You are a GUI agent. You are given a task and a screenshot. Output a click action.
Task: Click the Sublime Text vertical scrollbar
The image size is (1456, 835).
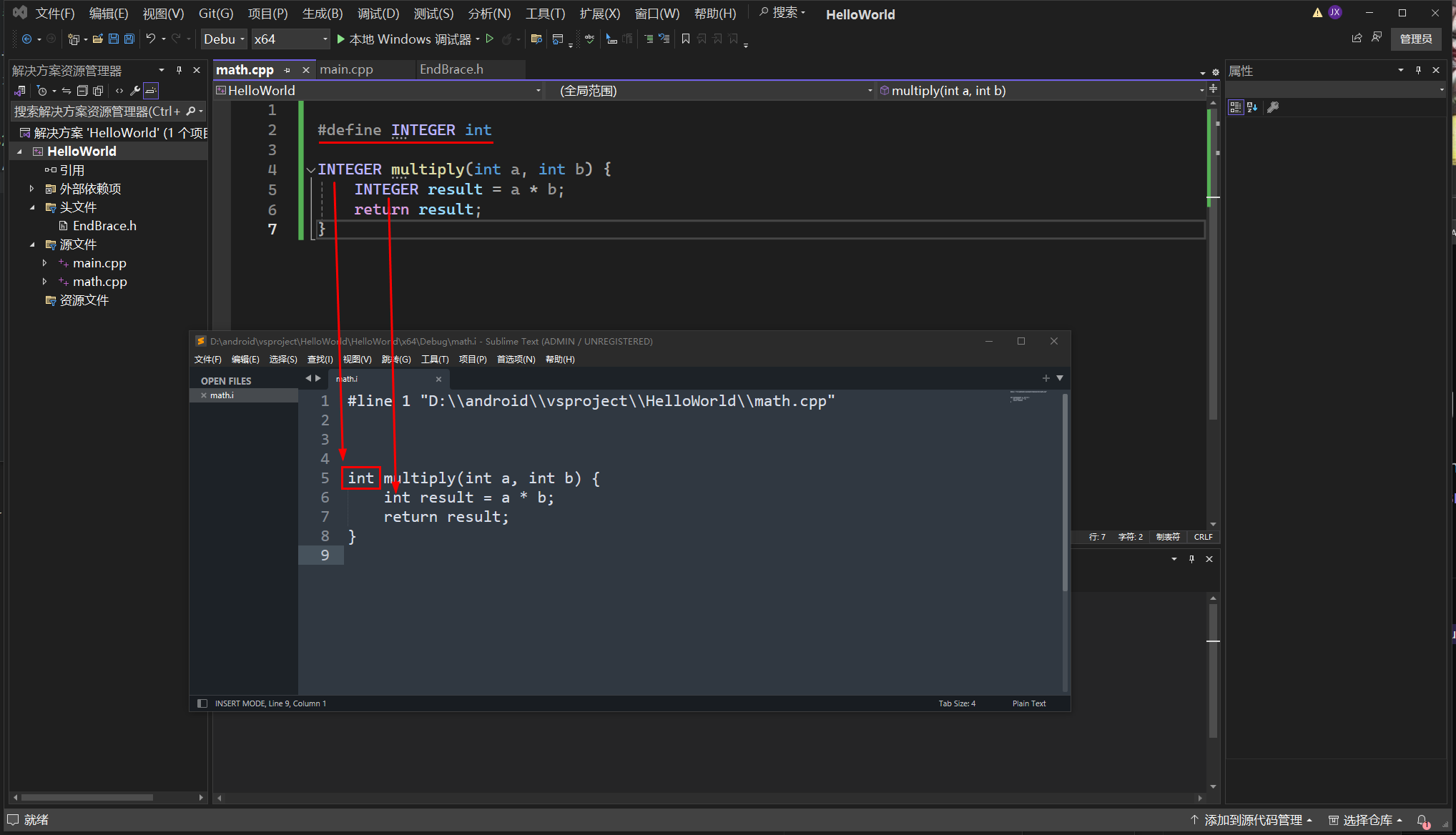click(x=1065, y=493)
